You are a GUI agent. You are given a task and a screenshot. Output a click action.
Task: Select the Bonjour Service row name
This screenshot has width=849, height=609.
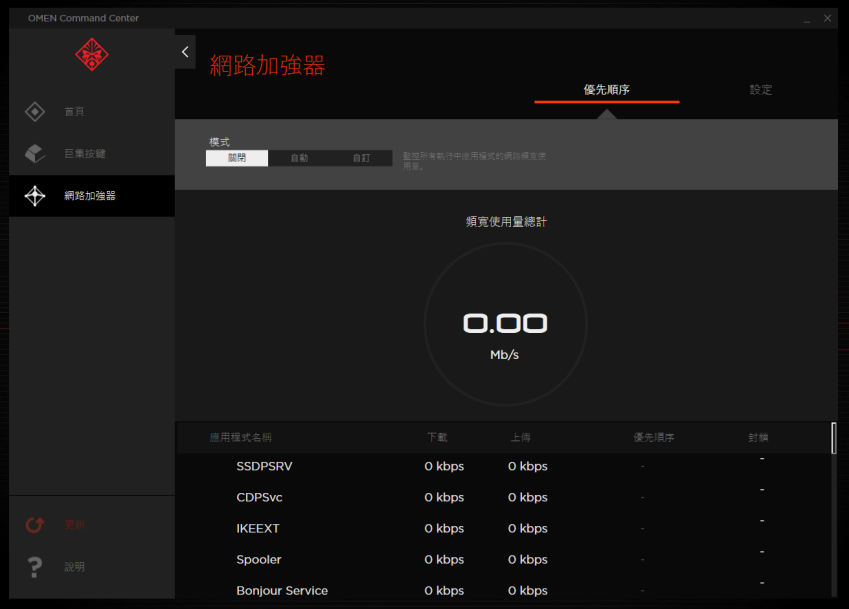tap(282, 591)
